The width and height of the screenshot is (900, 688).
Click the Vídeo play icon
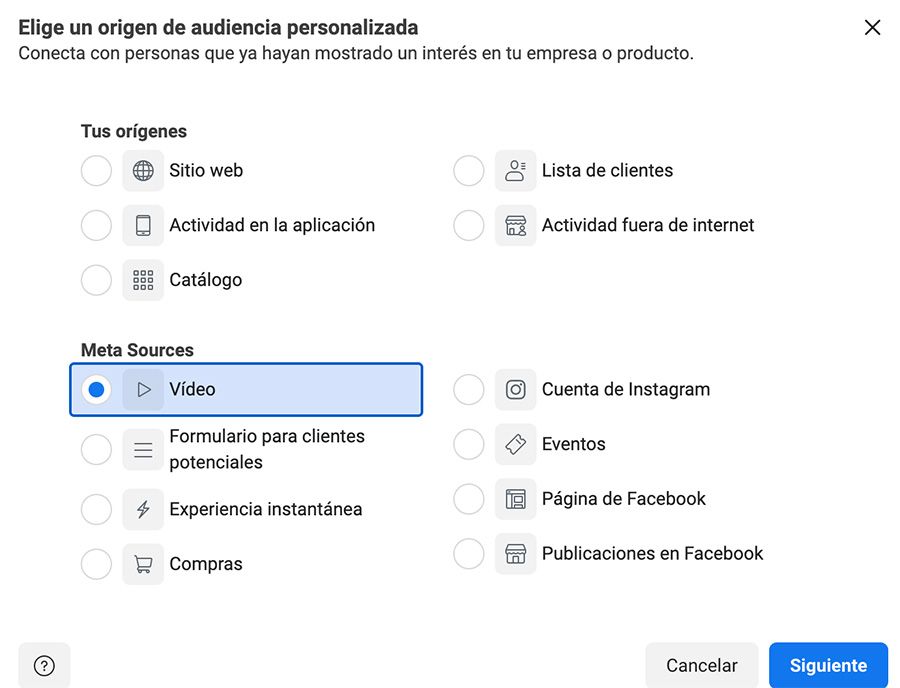coord(143,389)
